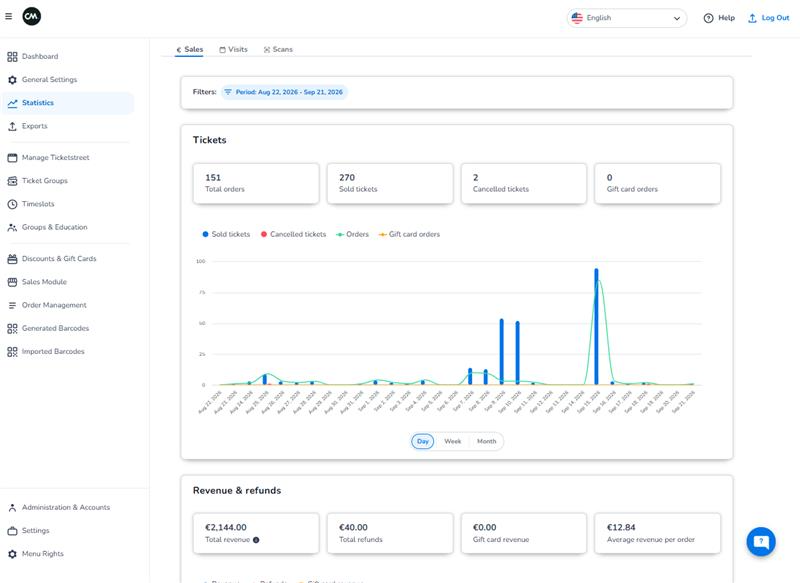Click the 2 Cancelled tickets card

[523, 184]
